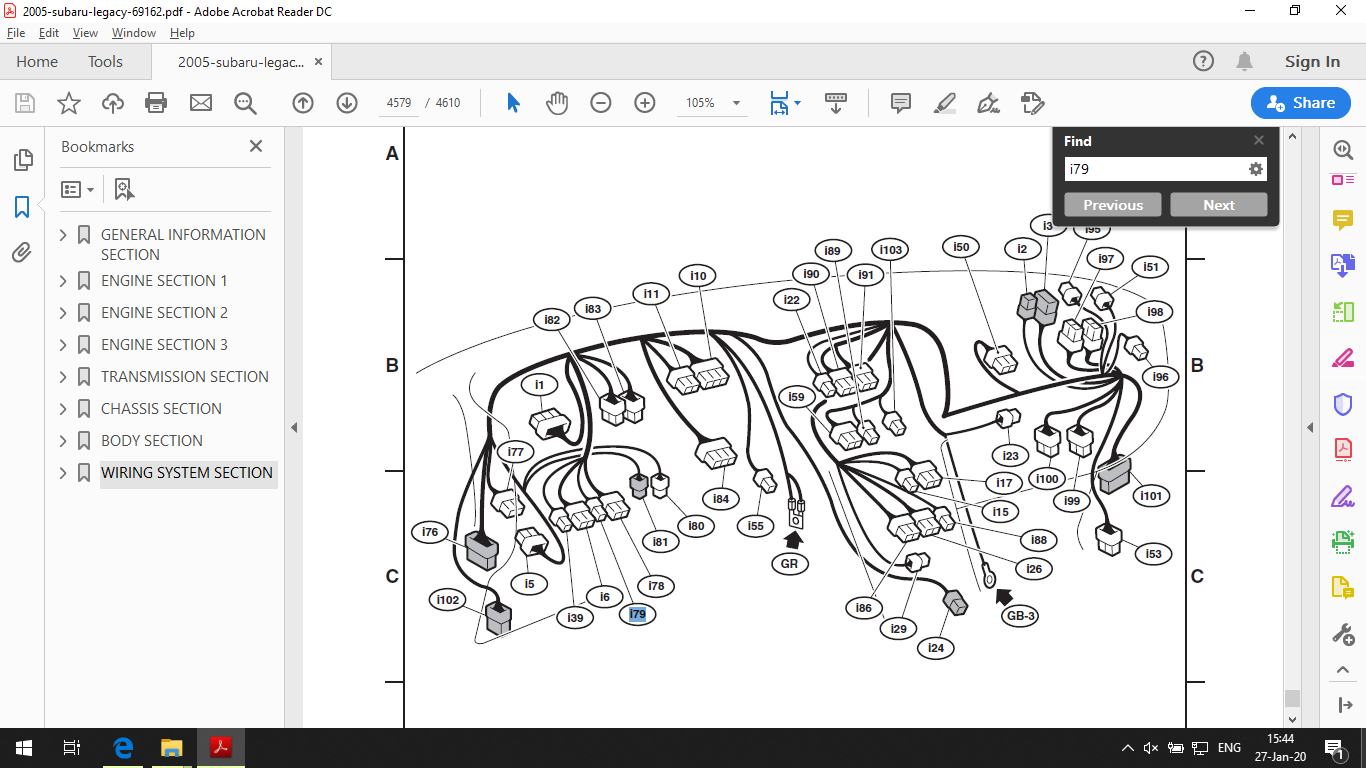The width and height of the screenshot is (1366, 768).
Task: Toggle page thumbnails panel
Action: click(x=21, y=160)
